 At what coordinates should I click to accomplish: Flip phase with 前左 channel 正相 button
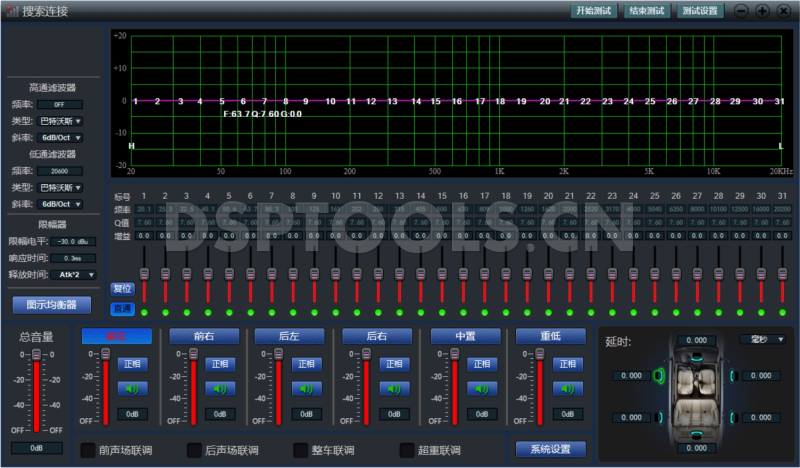pos(133,364)
